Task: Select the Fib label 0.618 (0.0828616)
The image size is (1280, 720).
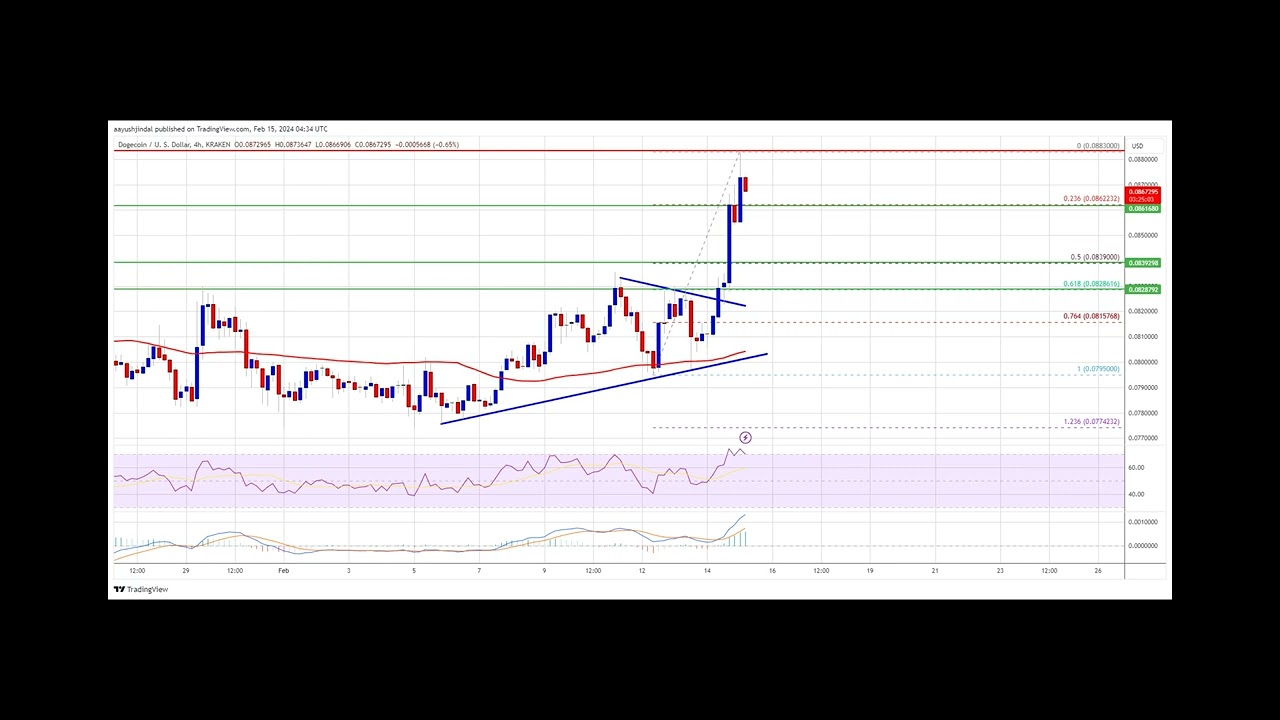Action: click(1093, 284)
